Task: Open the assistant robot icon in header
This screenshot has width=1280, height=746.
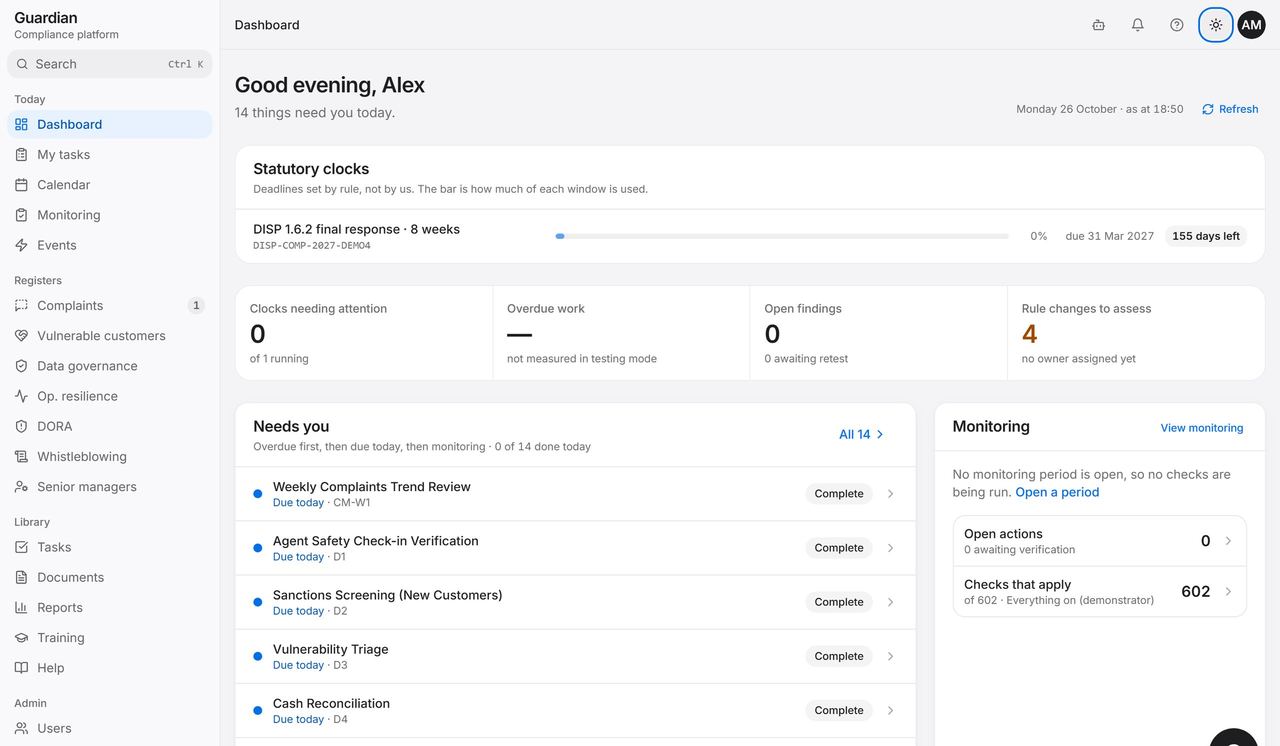Action: (x=1098, y=25)
